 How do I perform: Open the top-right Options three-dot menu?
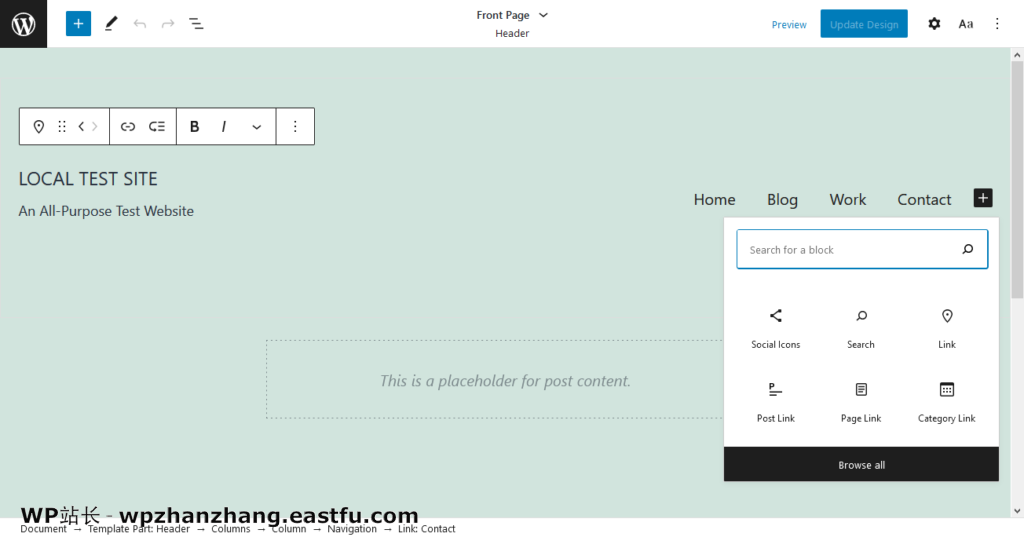click(x=996, y=24)
